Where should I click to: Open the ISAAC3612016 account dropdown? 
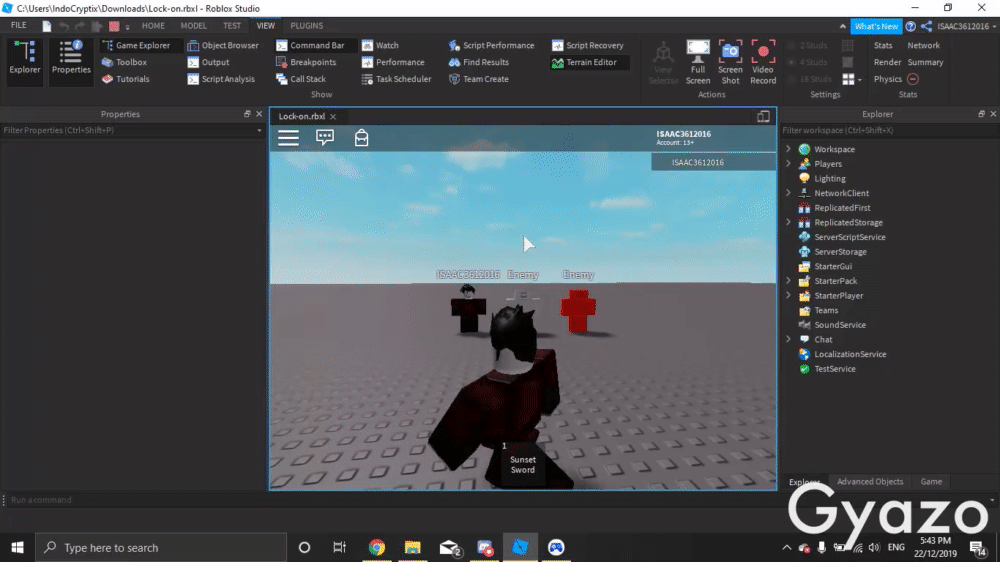coord(966,26)
